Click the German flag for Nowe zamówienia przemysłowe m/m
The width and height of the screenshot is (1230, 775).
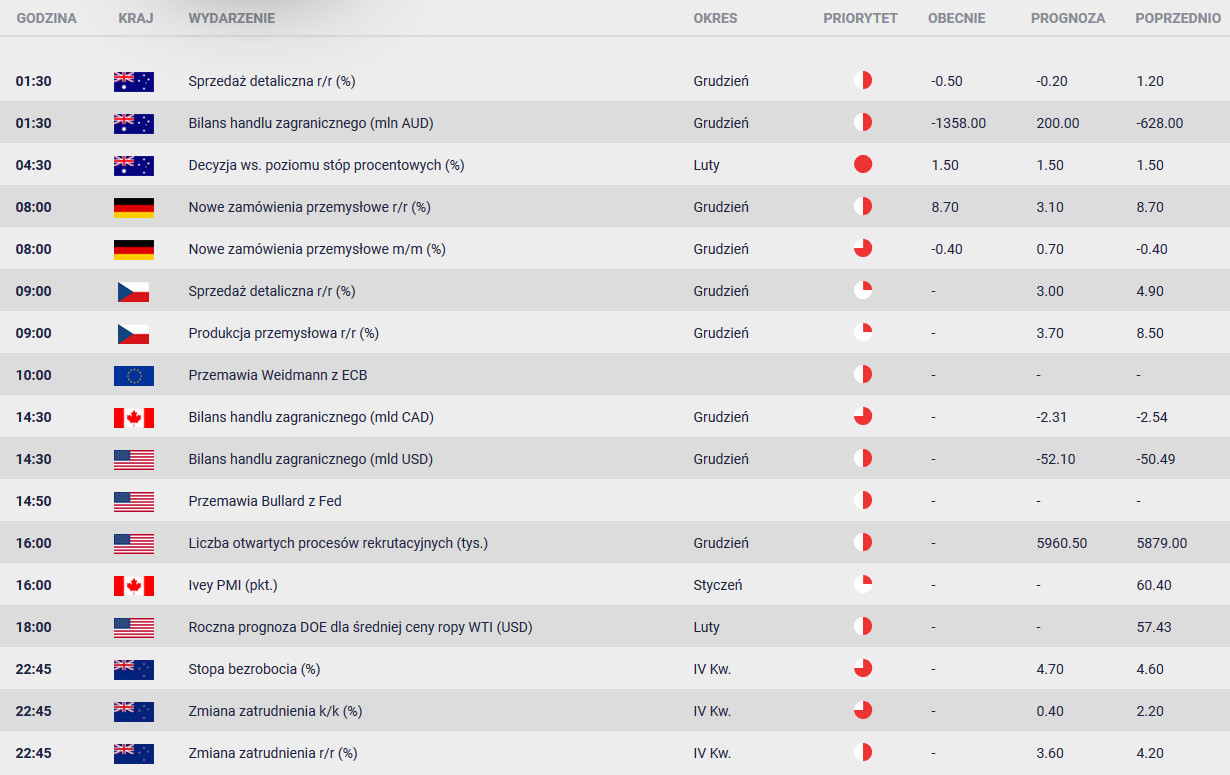(134, 249)
